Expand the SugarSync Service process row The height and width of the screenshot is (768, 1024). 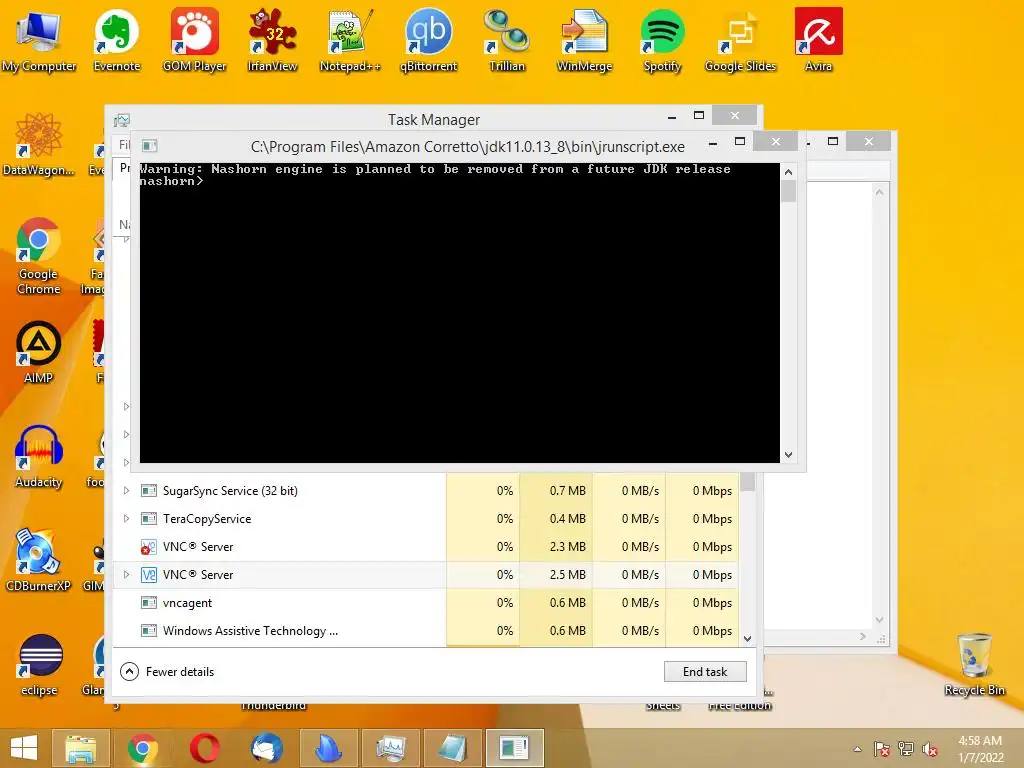tap(126, 490)
